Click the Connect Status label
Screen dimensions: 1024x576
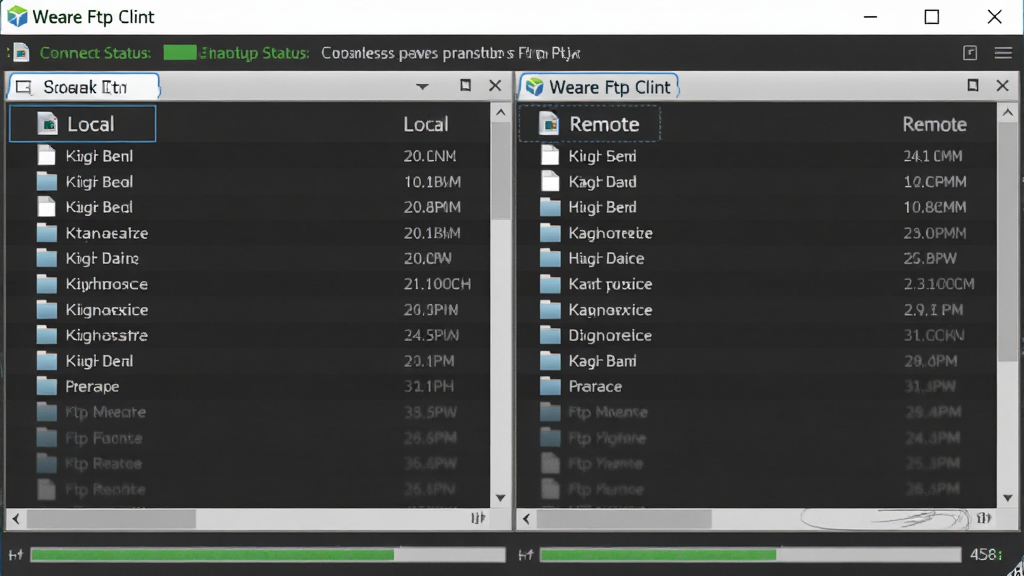pyautogui.click(x=95, y=53)
